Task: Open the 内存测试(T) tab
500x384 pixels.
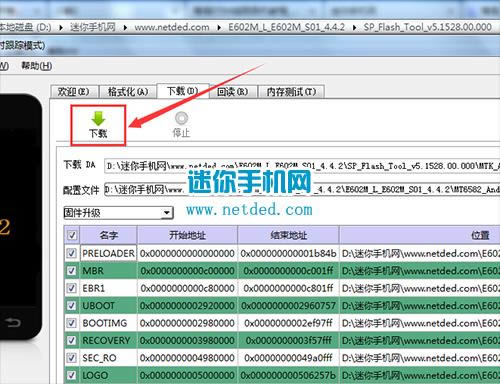Action: click(291, 91)
